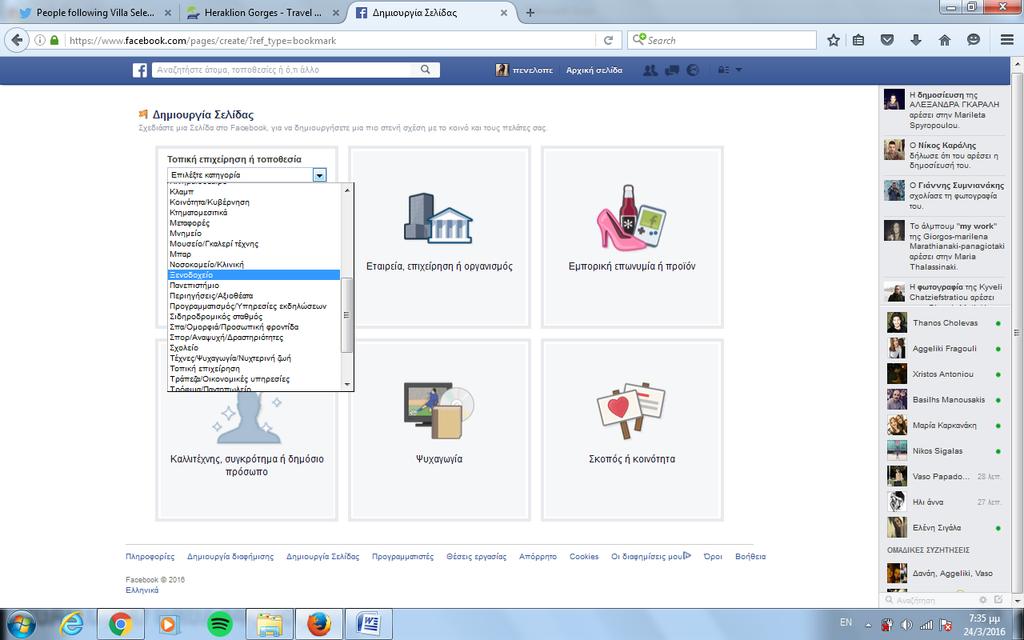Click EN language indicator in taskbar
1024x640 pixels.
[x=846, y=622]
